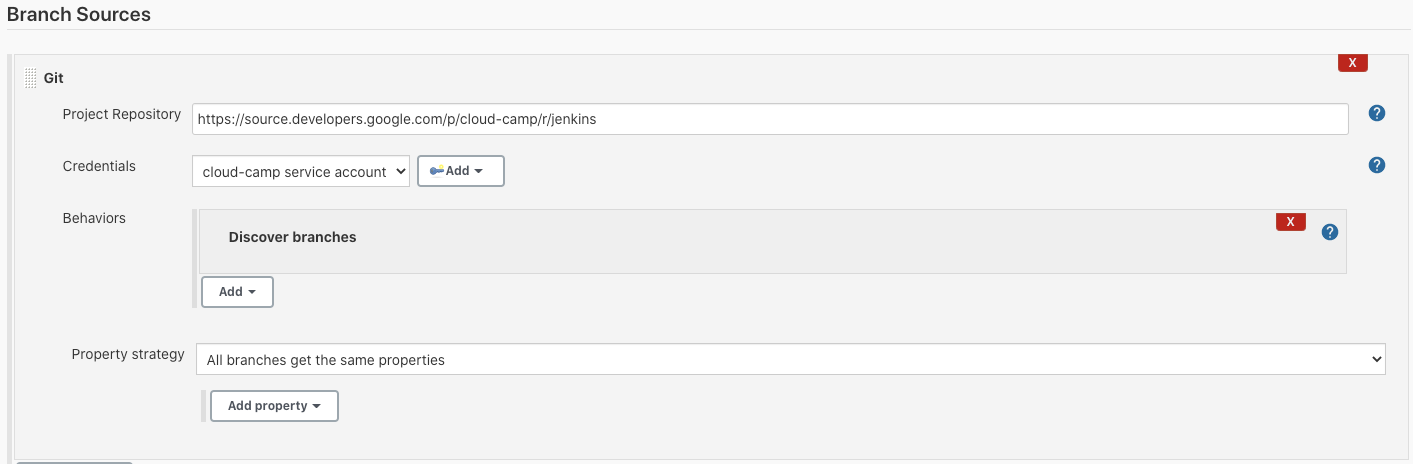1413x464 pixels.
Task: Open help icon for Credentials row
Action: point(1376,165)
